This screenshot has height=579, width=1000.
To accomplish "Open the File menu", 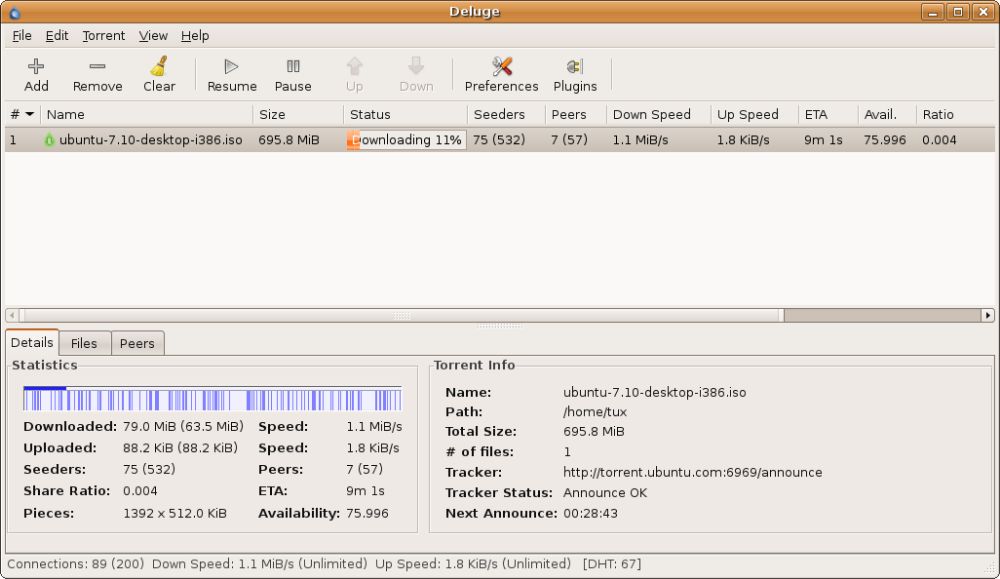I will click(22, 36).
